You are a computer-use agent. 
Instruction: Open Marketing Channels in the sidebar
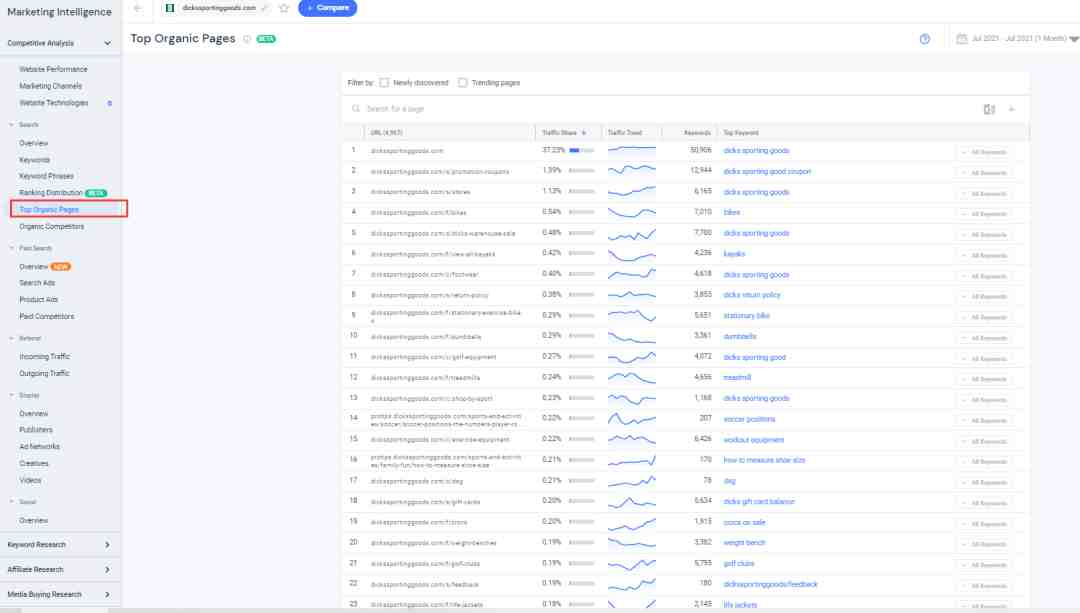51,86
